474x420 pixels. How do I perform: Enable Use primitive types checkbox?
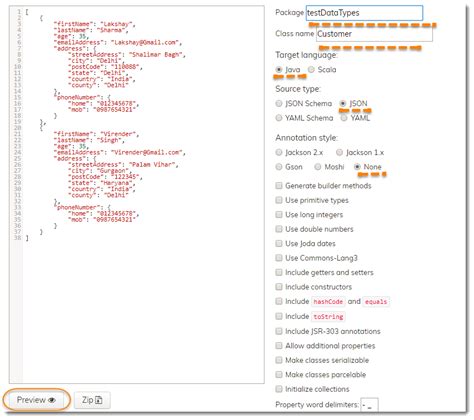[x=279, y=200]
